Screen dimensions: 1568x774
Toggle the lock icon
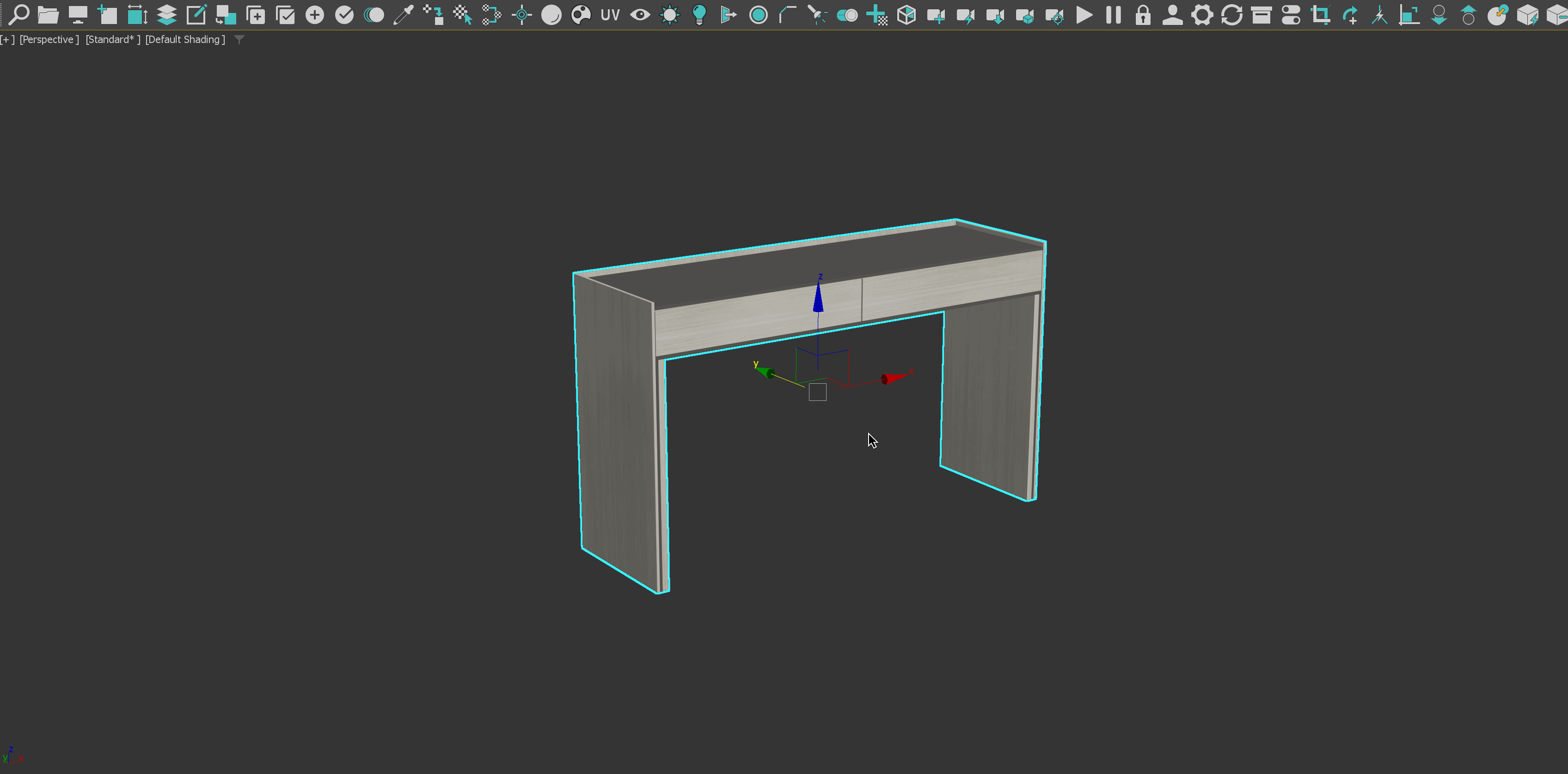point(1143,15)
